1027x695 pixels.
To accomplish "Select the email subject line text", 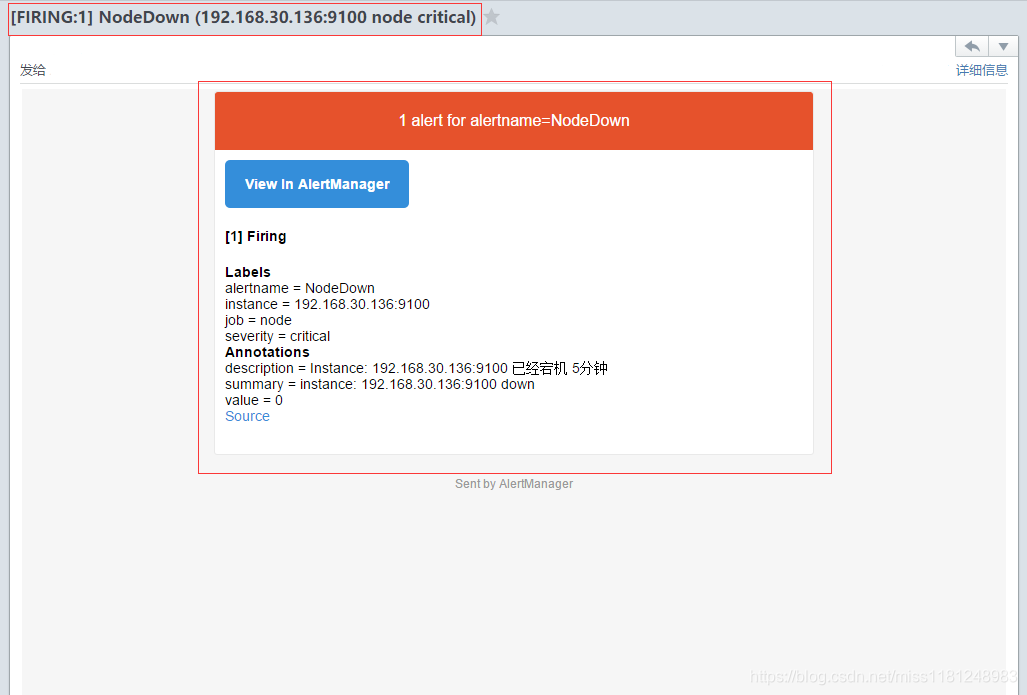I will tap(244, 18).
